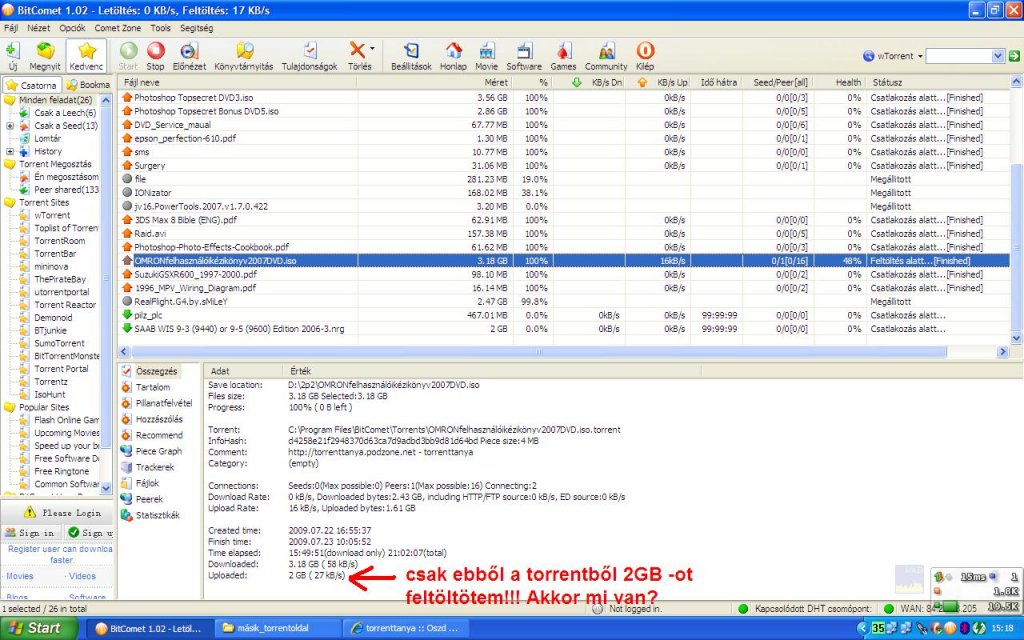The width and height of the screenshot is (1024, 640).
Task: Sort by the Státusz column header
Action: 938,82
